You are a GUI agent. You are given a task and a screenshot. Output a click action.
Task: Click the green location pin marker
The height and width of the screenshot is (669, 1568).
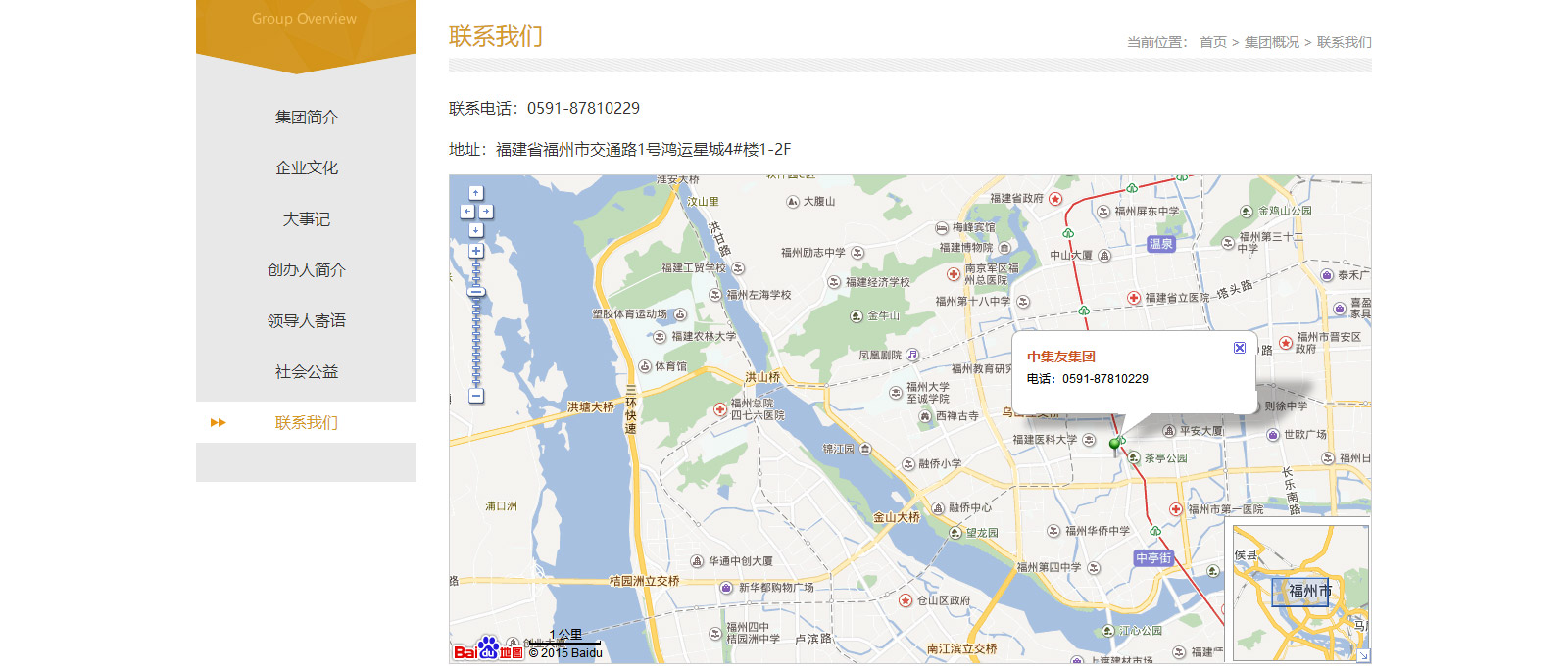[x=1114, y=445]
